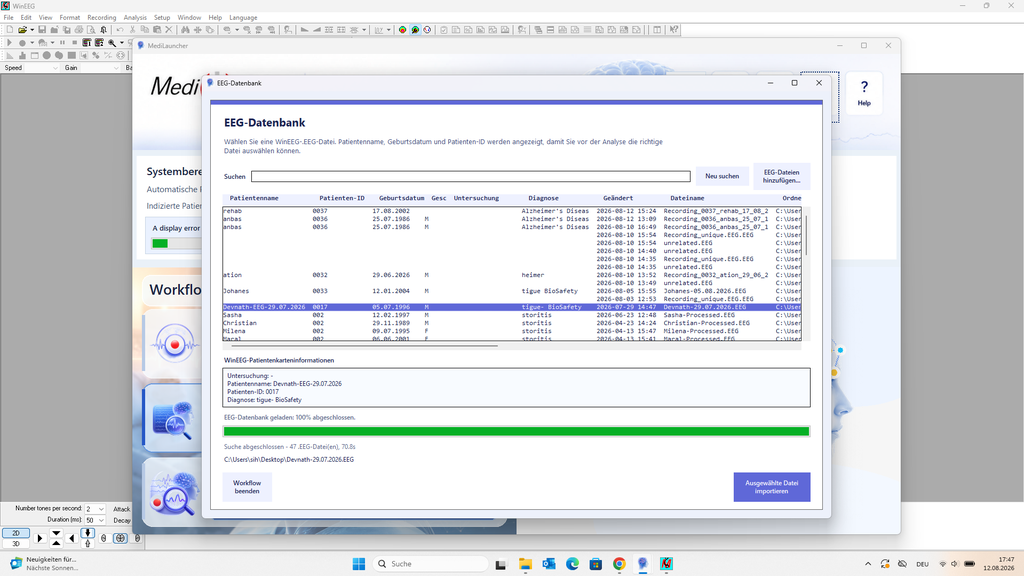The width and height of the screenshot is (1024, 576).
Task: Click the Neu suchen button
Action: pyautogui.click(x=722, y=176)
